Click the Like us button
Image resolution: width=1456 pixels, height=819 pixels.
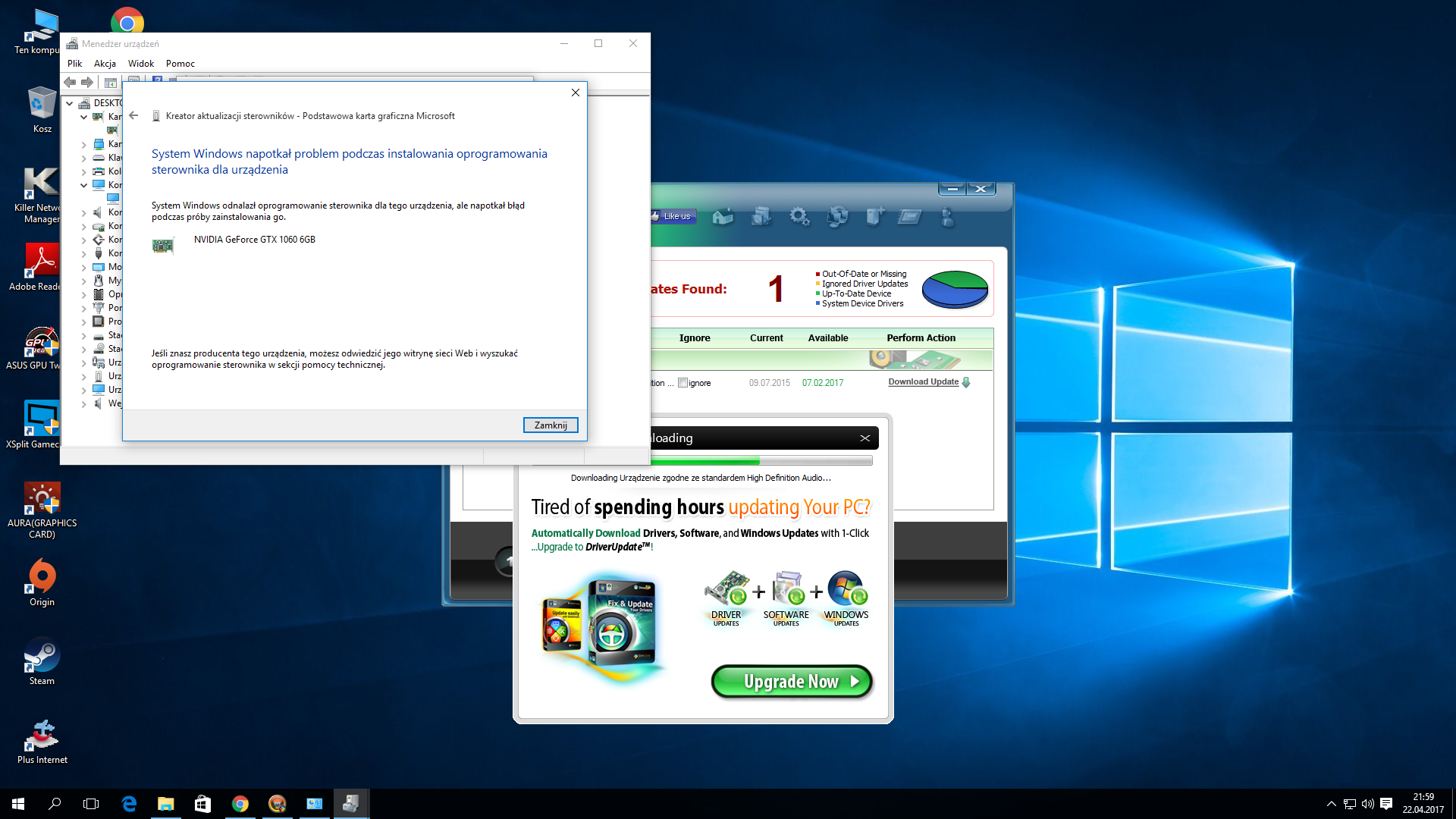[x=672, y=216]
